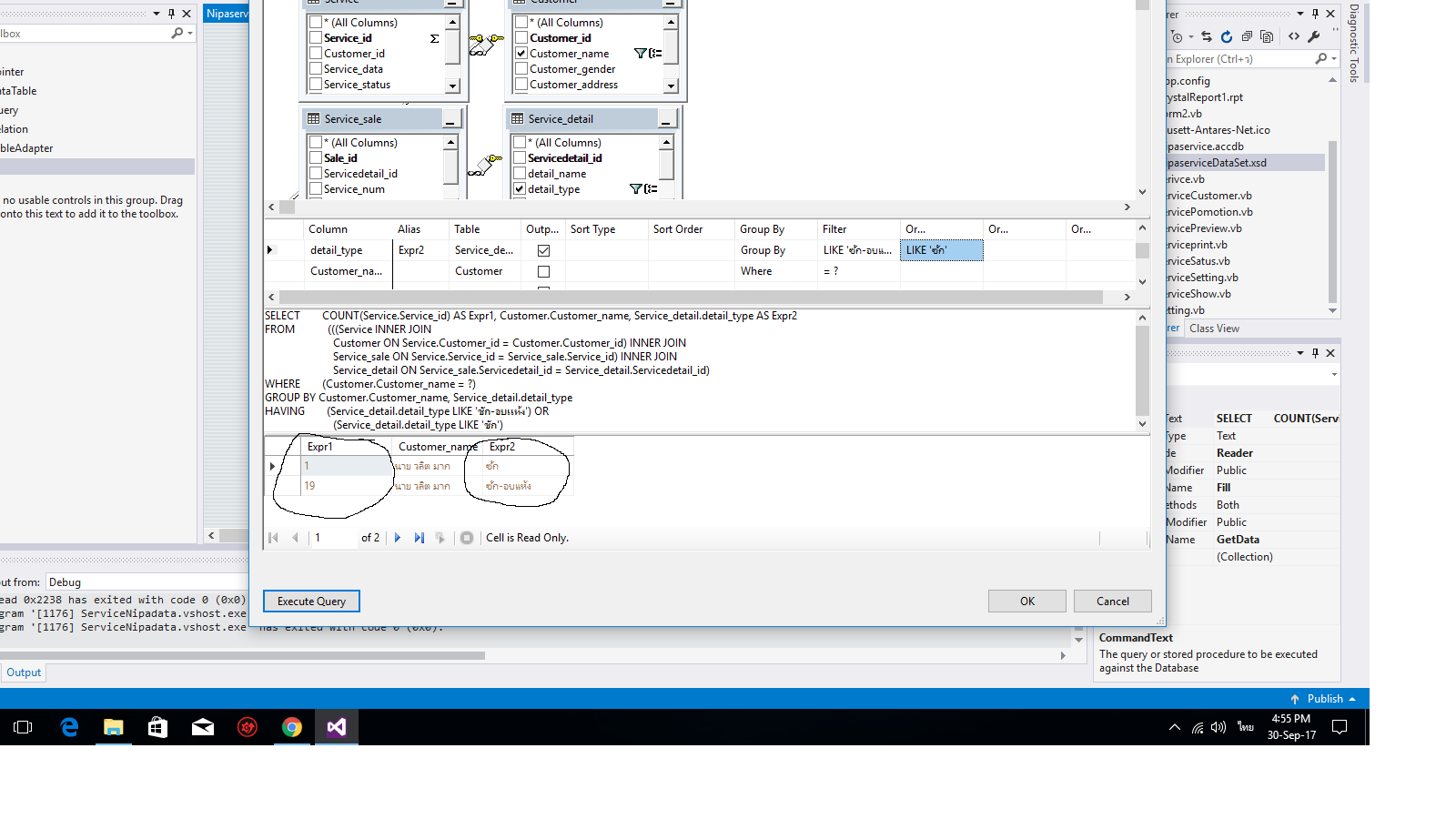Viewport: 1456px width, 819px height.
Task: Open the Solution Explorer window options dropdown arrow
Action: pyautogui.click(x=1300, y=14)
